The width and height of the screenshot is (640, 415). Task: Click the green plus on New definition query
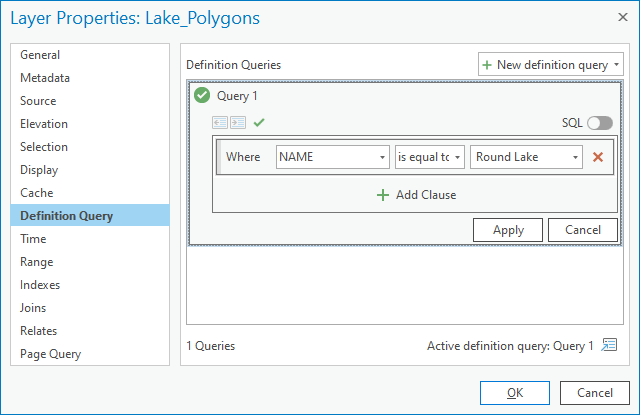[x=487, y=65]
